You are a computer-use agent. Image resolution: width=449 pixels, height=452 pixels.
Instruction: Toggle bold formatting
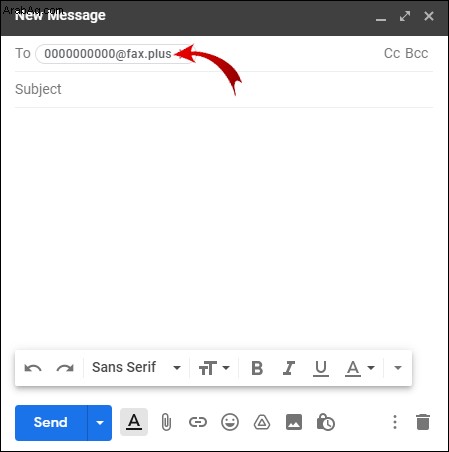tap(257, 368)
